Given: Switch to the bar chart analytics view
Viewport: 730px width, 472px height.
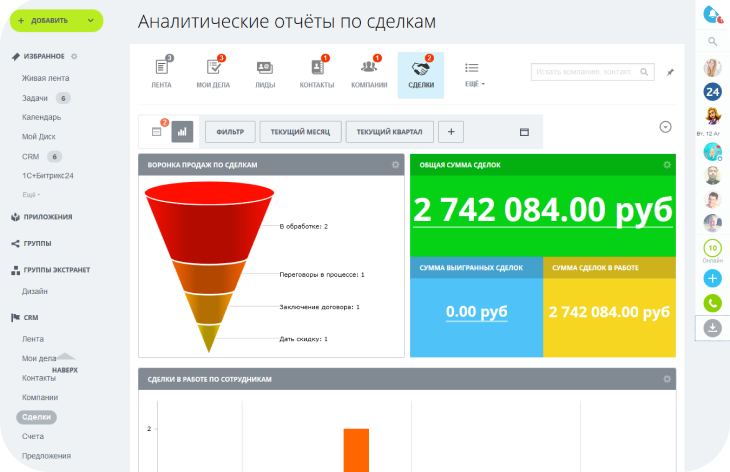Looking at the screenshot, I should [182, 131].
